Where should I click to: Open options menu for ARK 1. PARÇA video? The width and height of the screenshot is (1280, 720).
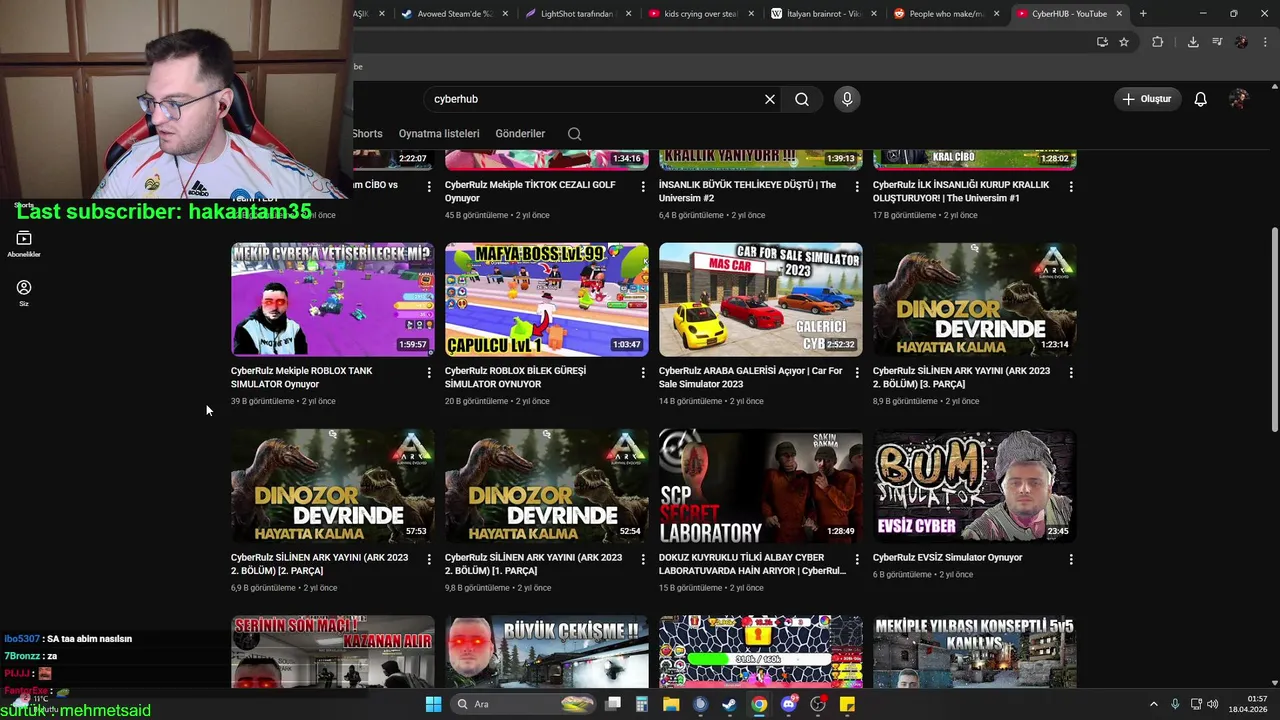643,559
